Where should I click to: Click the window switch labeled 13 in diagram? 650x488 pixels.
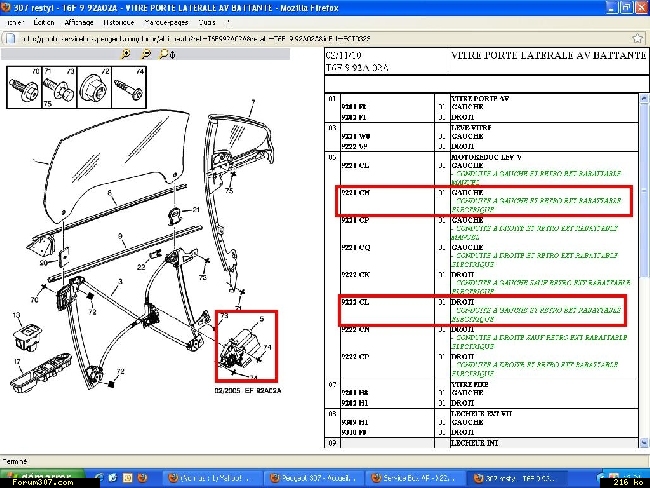coord(28,337)
